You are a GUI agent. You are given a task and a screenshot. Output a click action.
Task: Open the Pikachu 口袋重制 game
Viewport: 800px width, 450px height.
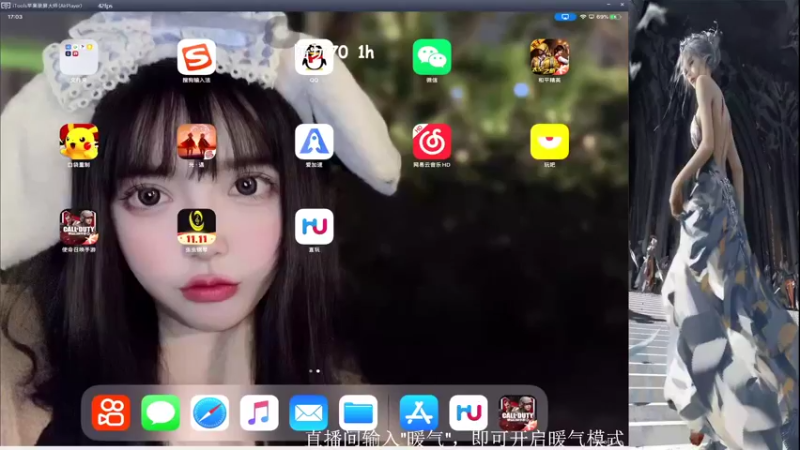coord(79,142)
